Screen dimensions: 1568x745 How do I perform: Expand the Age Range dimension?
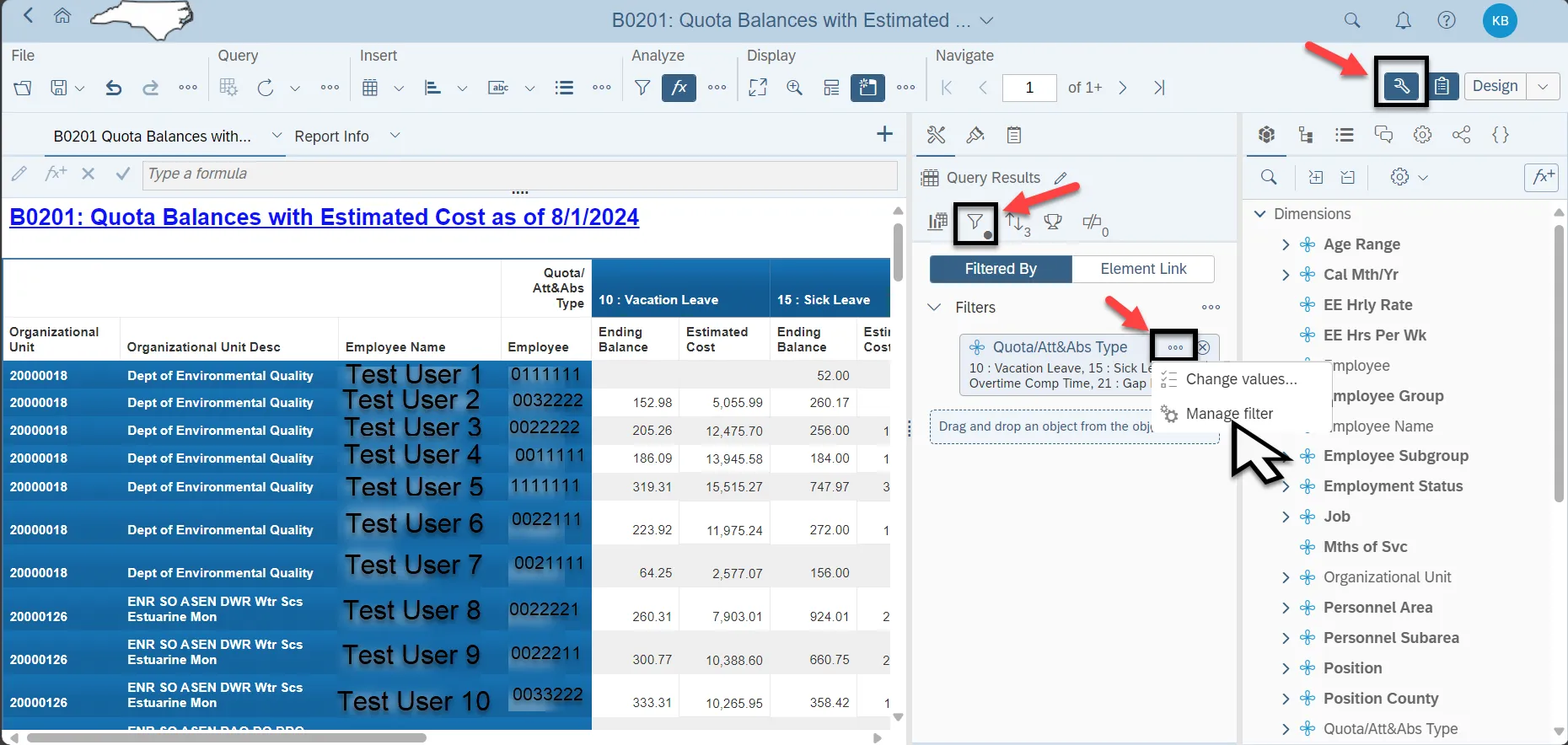(x=1286, y=244)
